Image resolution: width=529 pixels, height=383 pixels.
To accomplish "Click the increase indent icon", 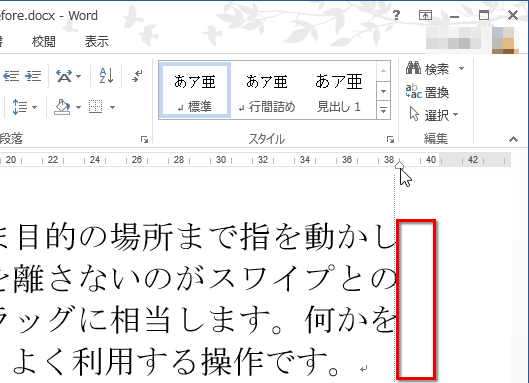I will 33,76.
